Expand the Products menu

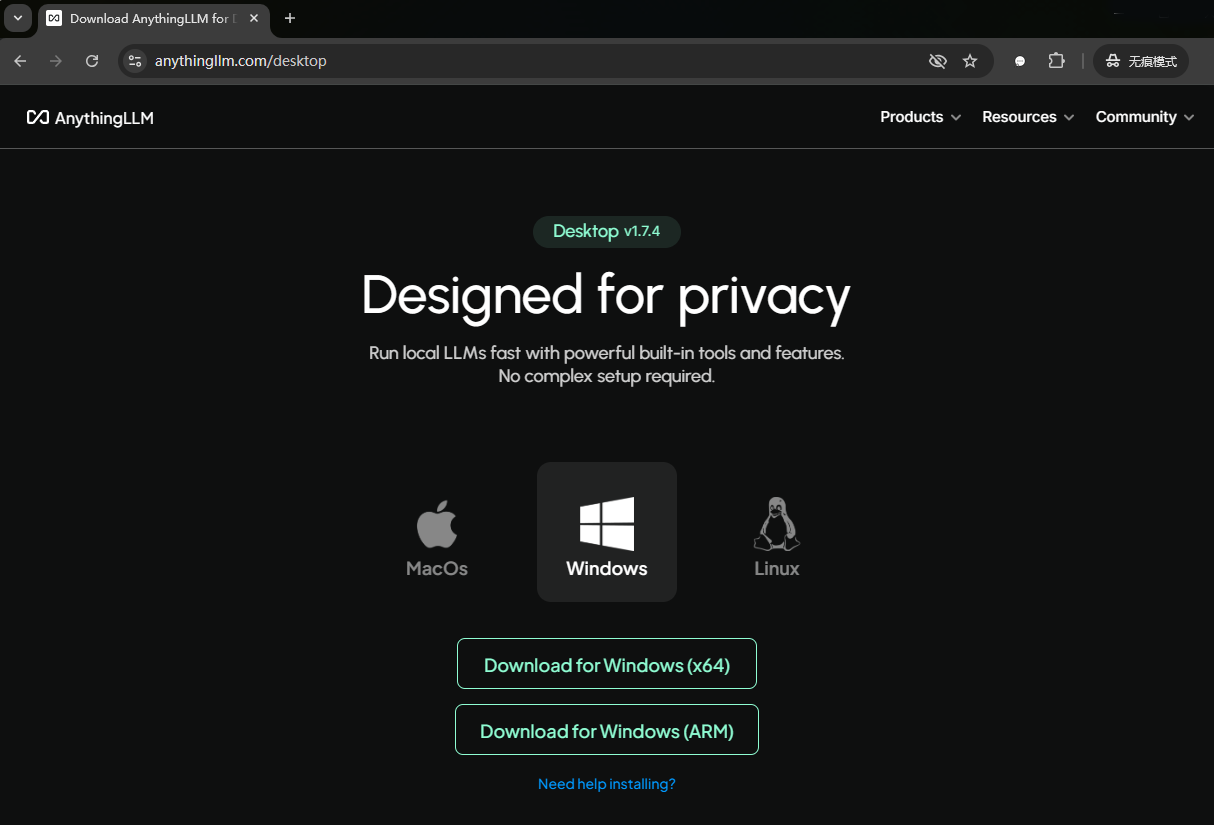921,117
